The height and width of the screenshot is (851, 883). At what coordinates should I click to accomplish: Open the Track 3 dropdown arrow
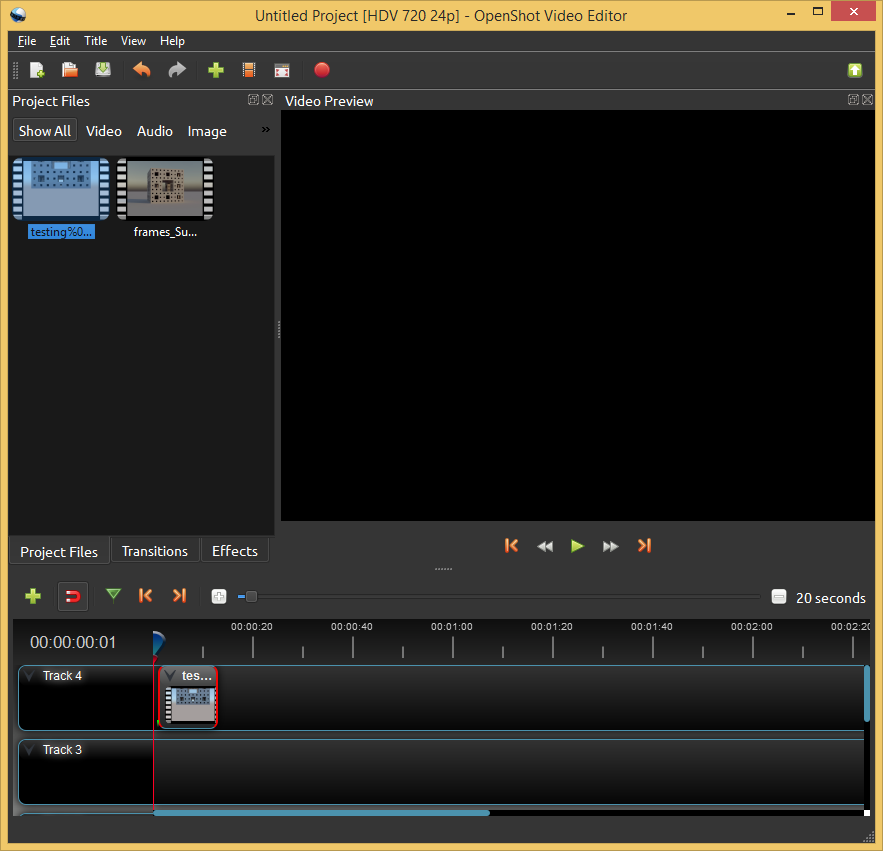pos(30,750)
